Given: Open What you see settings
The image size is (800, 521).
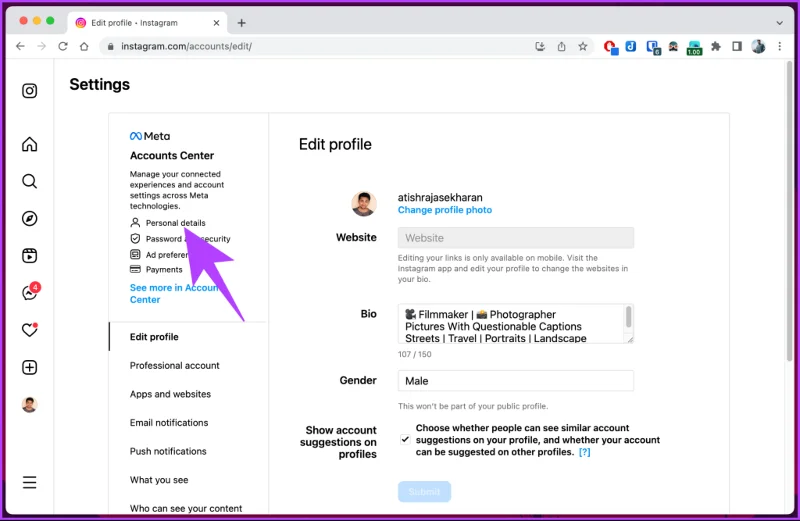Looking at the screenshot, I should pos(159,480).
